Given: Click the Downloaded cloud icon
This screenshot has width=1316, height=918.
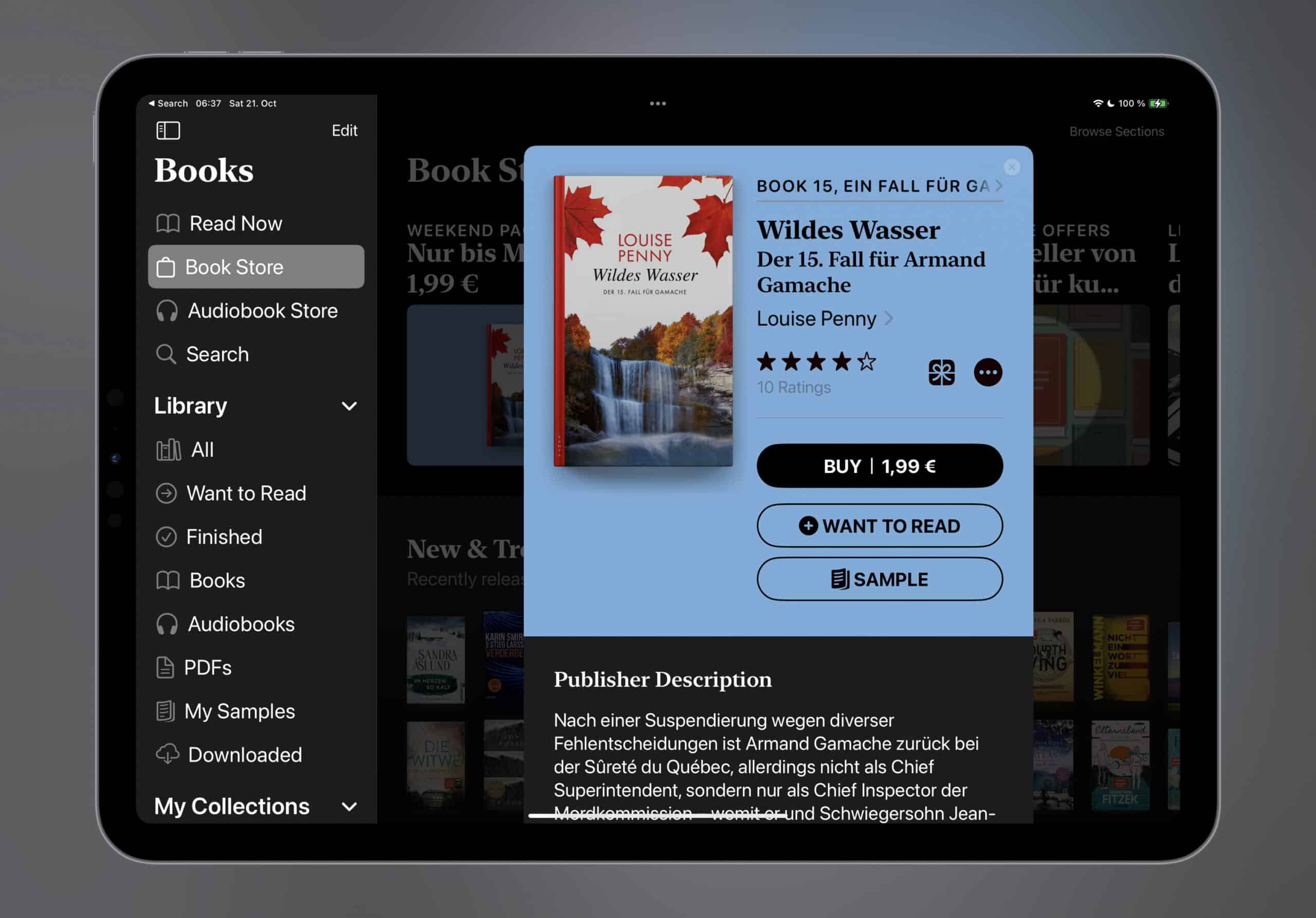Looking at the screenshot, I should 168,755.
